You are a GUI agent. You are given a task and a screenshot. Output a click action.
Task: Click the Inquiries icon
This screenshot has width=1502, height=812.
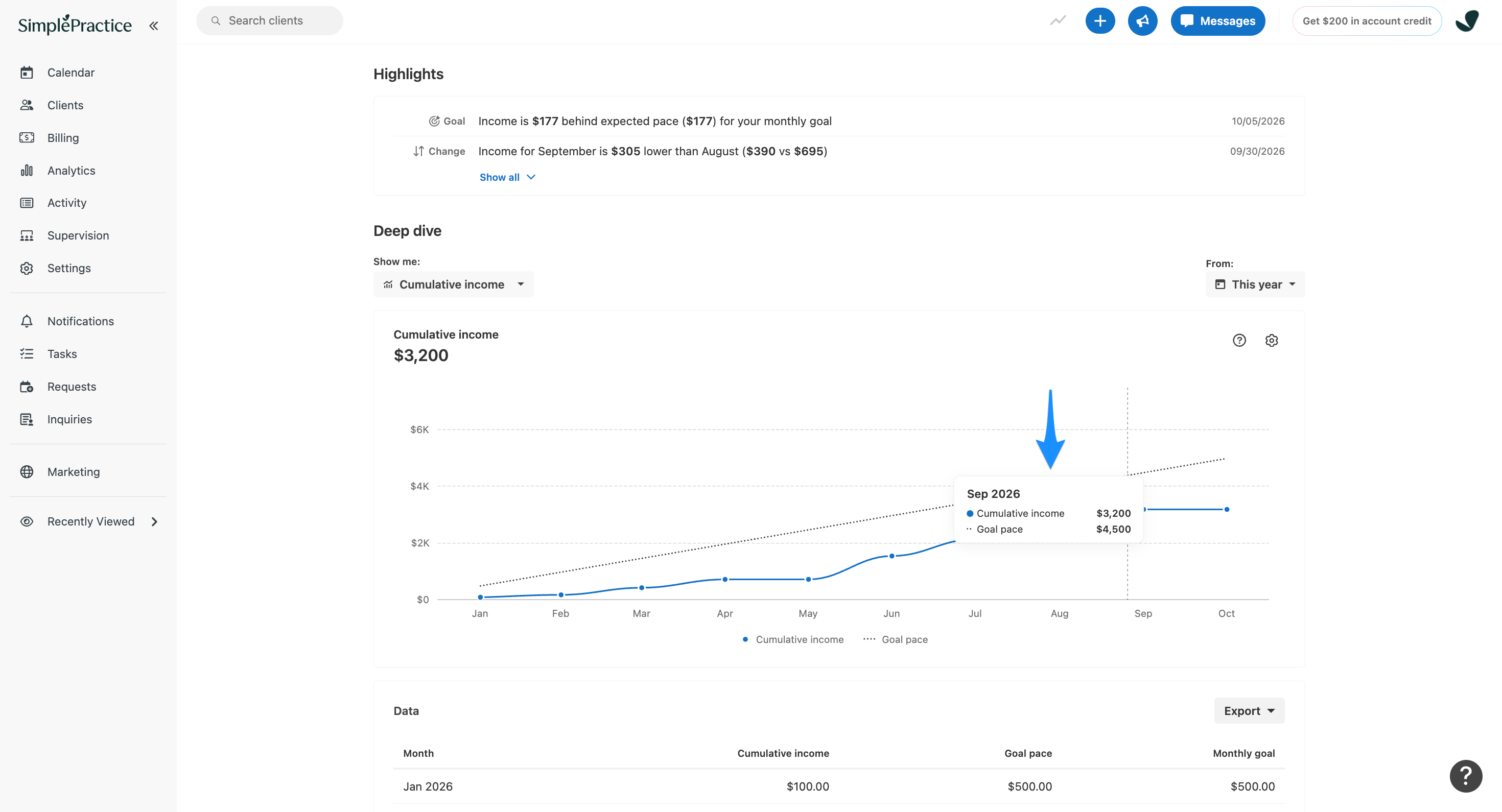point(27,419)
